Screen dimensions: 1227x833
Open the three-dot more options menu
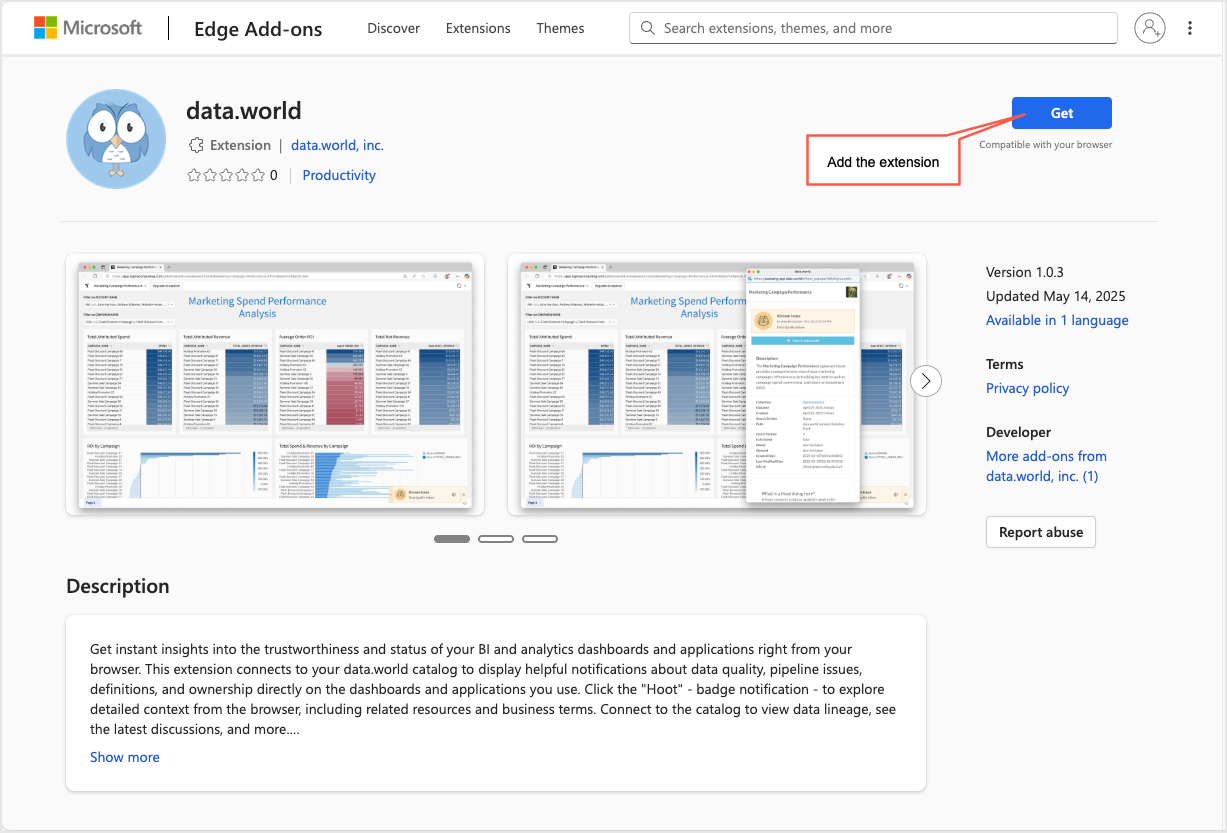click(x=1190, y=28)
